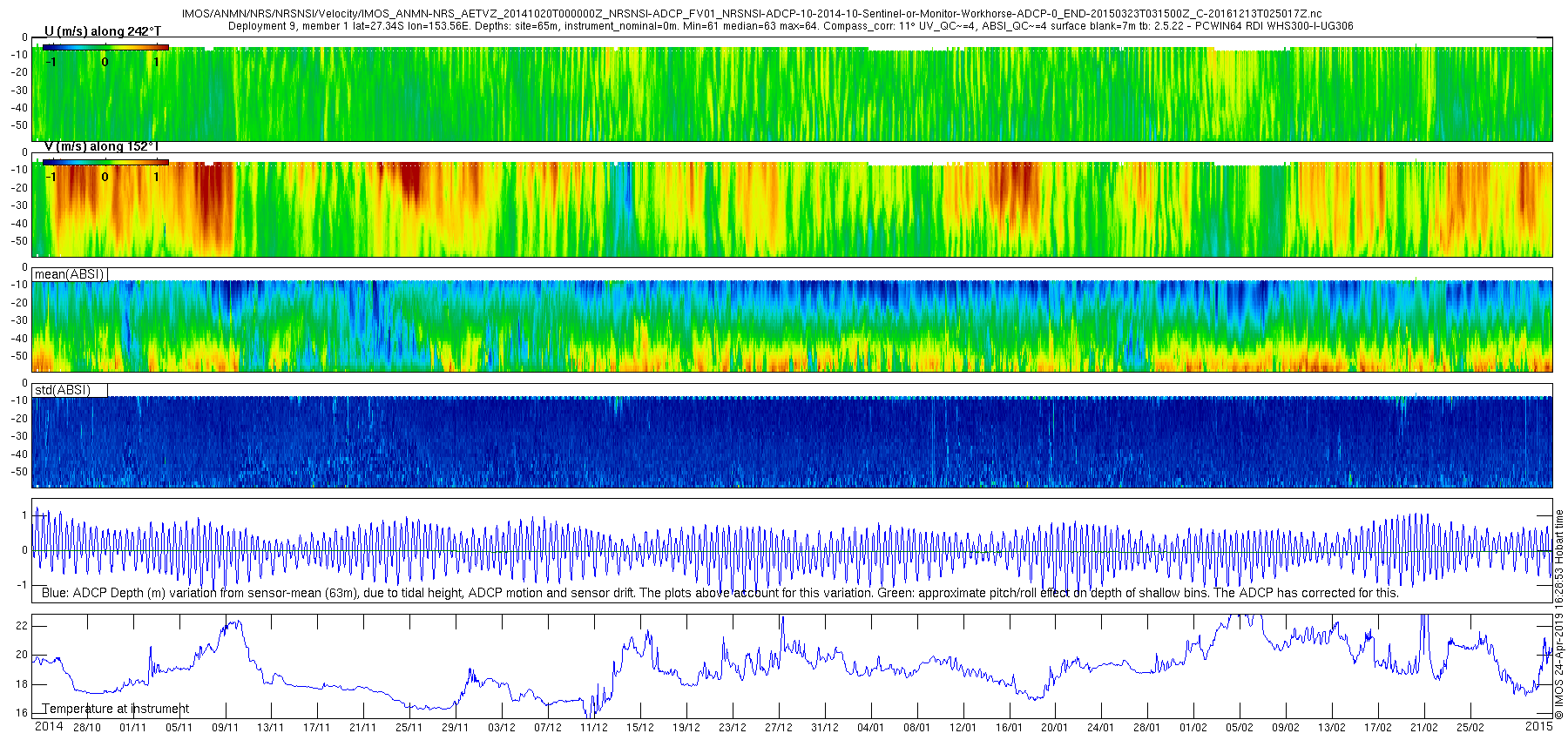
Task: Click the std ABSI dark blue heatmap
Action: tap(792, 436)
